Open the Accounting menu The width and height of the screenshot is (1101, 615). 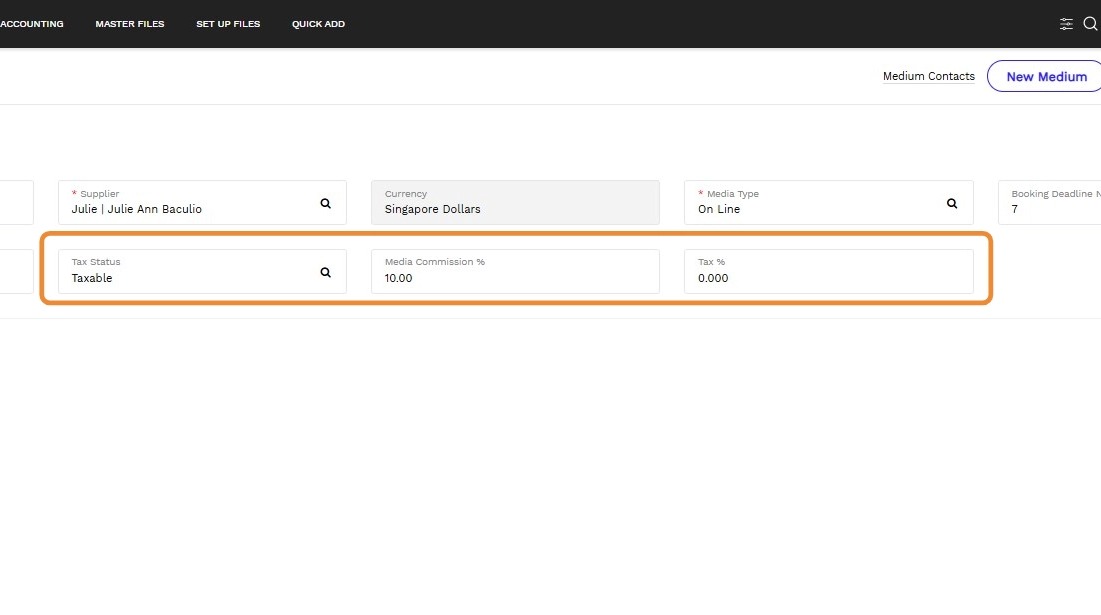click(x=32, y=24)
